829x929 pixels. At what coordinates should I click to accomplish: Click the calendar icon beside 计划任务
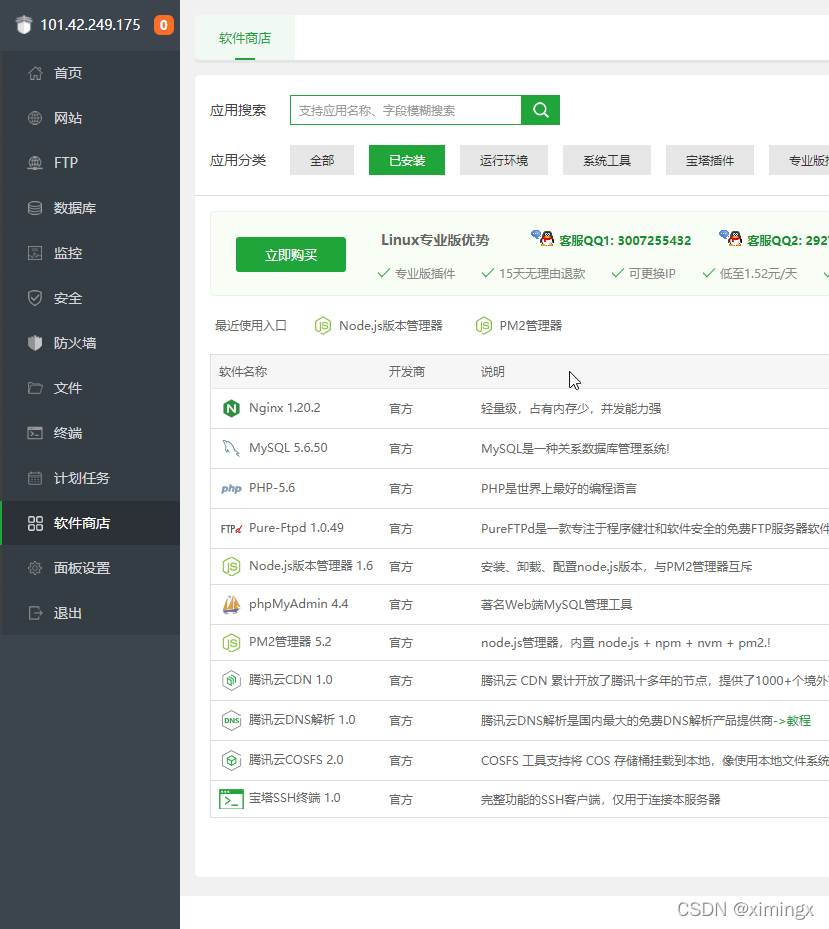tap(35, 478)
